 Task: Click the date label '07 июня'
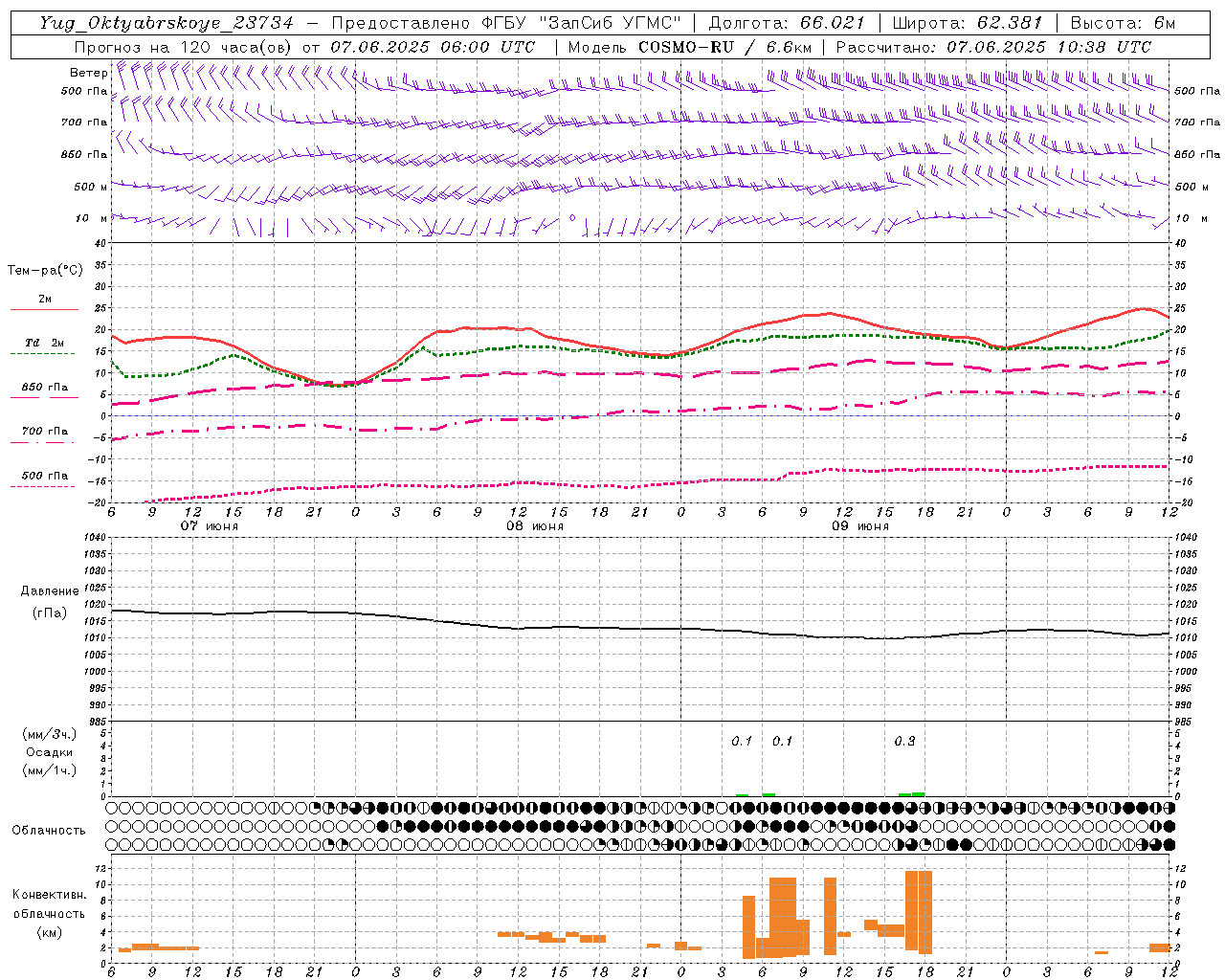210,525
